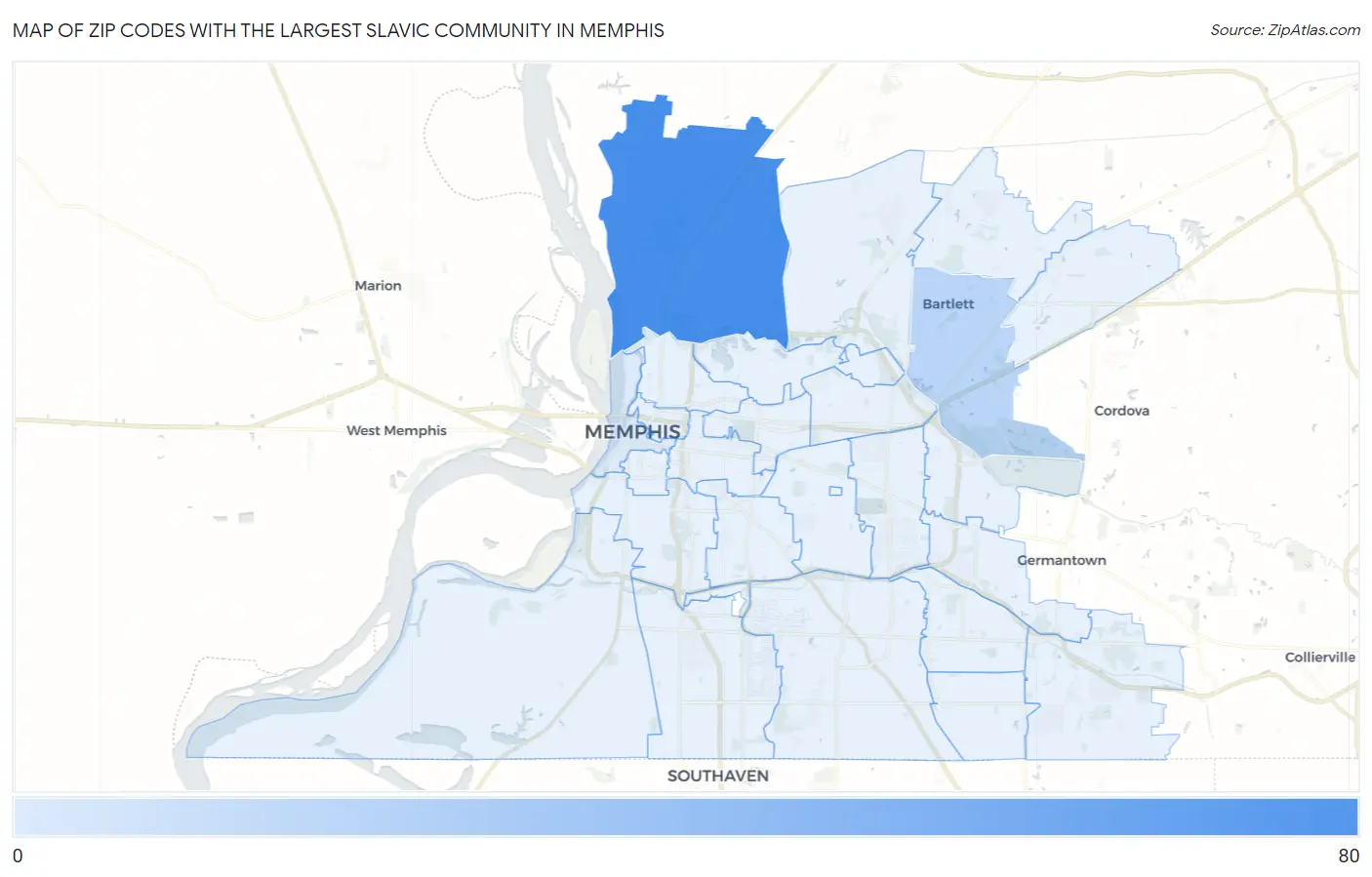Click the legend maximum value 80
1372x877 pixels.
tap(1349, 856)
